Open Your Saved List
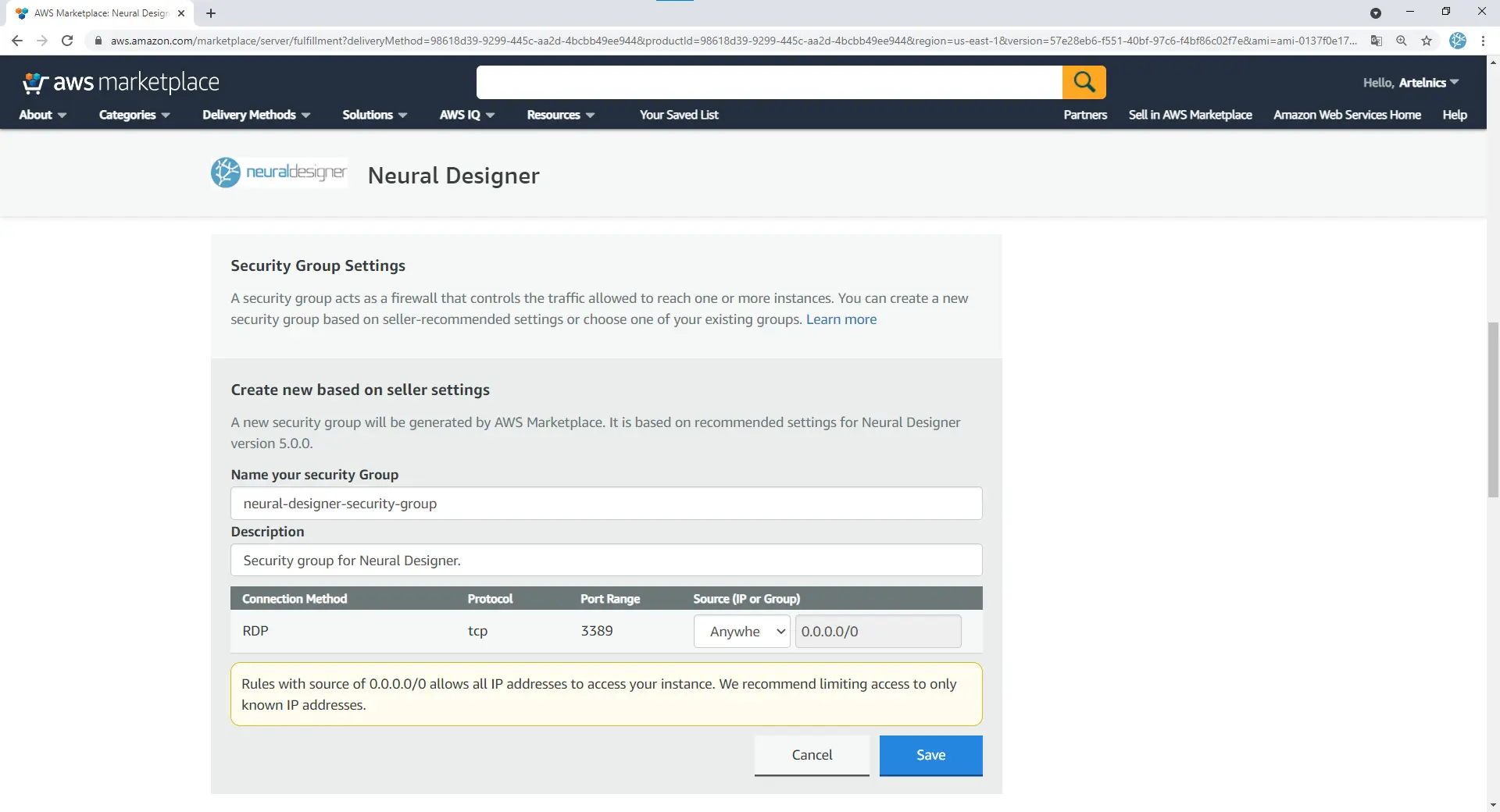Image resolution: width=1500 pixels, height=812 pixels. 678,115
